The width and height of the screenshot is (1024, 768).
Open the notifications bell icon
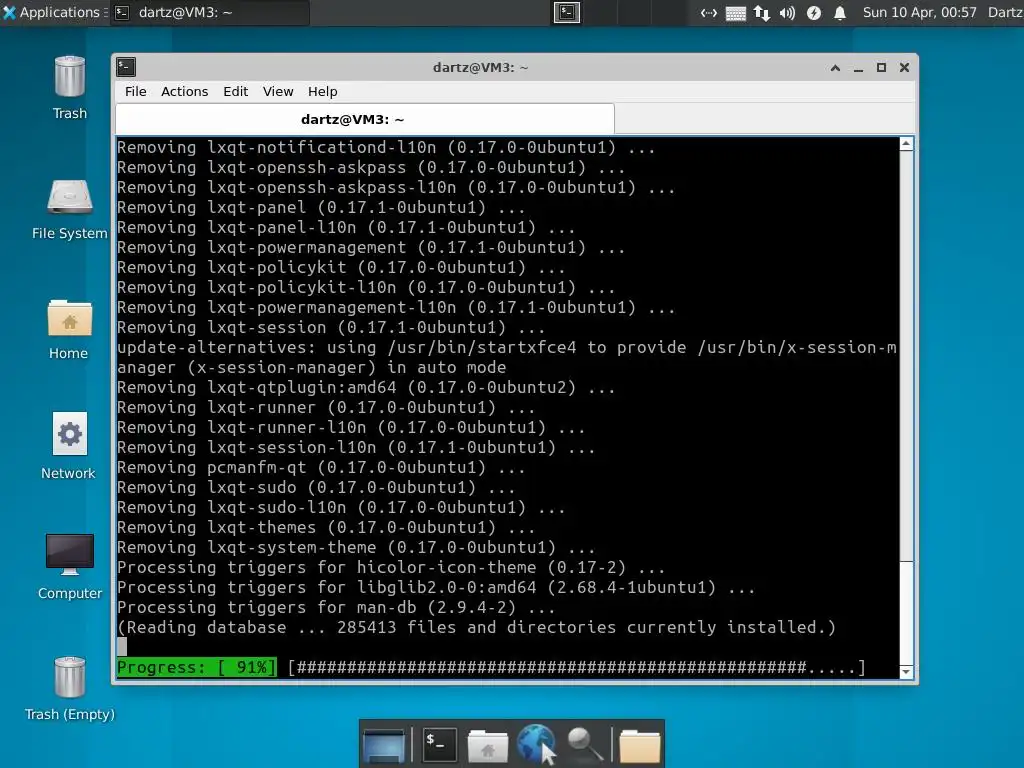(x=840, y=12)
